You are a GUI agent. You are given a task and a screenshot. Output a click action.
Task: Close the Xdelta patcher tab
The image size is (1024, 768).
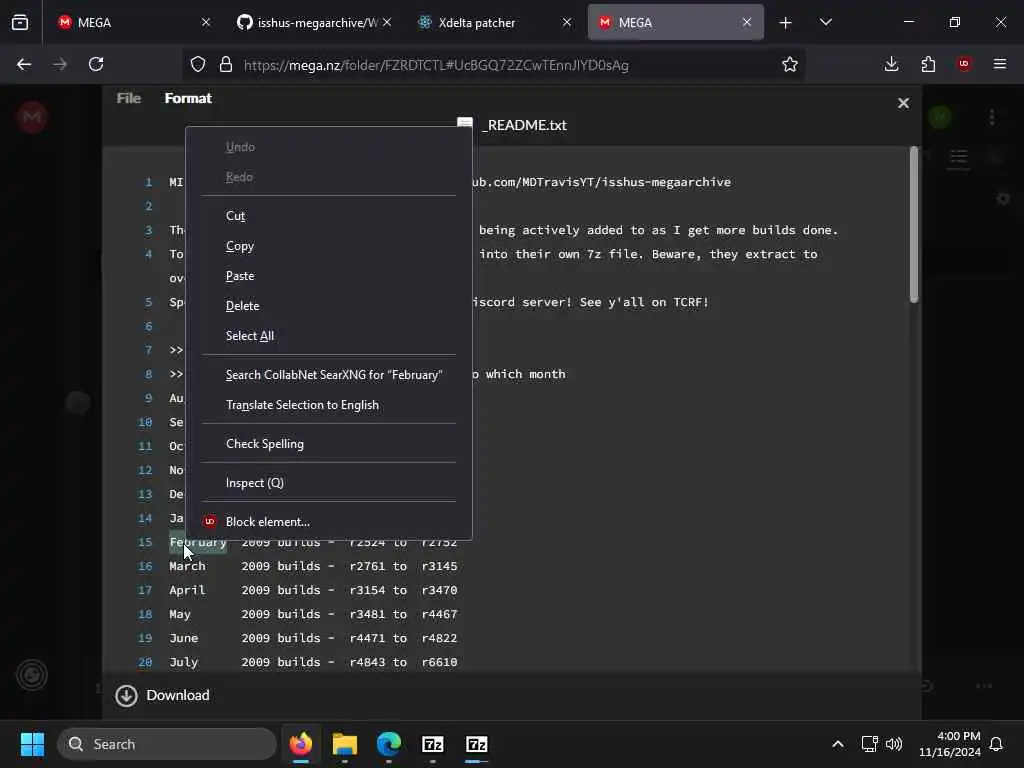[x=567, y=22]
